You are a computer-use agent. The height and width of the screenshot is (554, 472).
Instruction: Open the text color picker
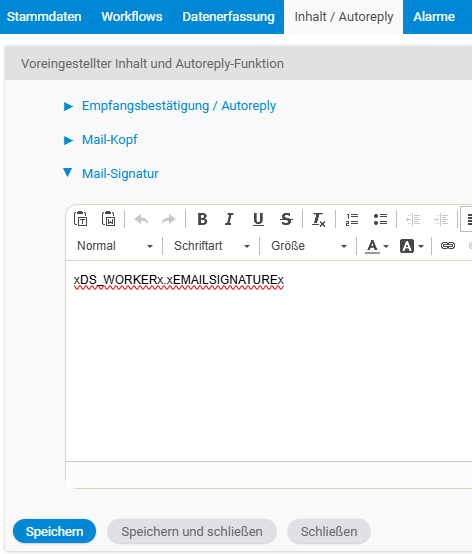[x=377, y=246]
